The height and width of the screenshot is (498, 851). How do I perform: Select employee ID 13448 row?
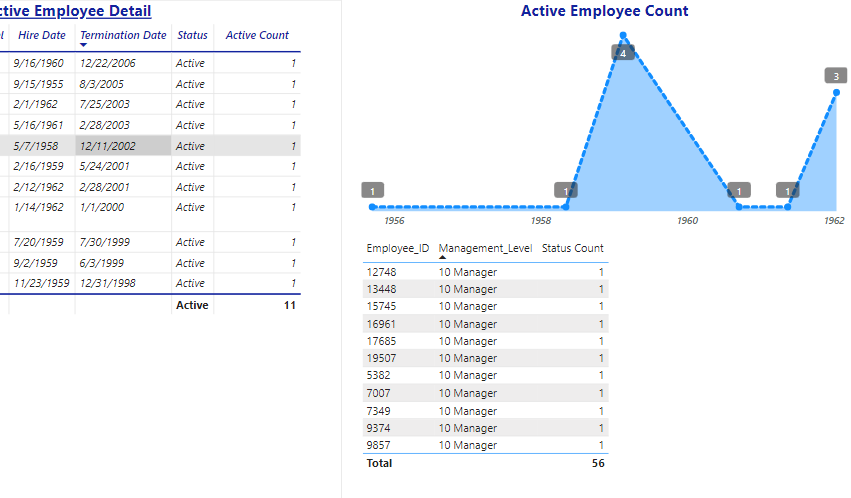coord(486,289)
